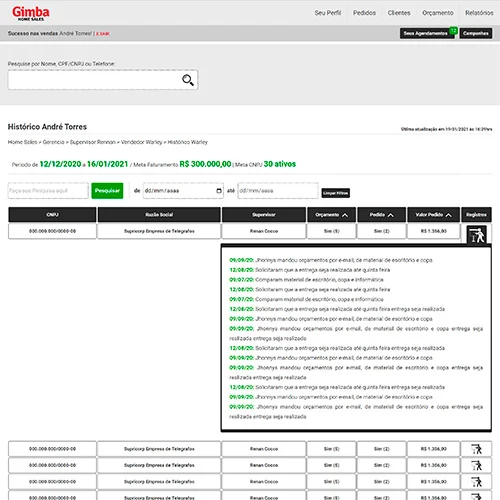This screenshot has height=500, width=500.
Task: Select the Histórico Warley breadcrumb
Action: 187,142
